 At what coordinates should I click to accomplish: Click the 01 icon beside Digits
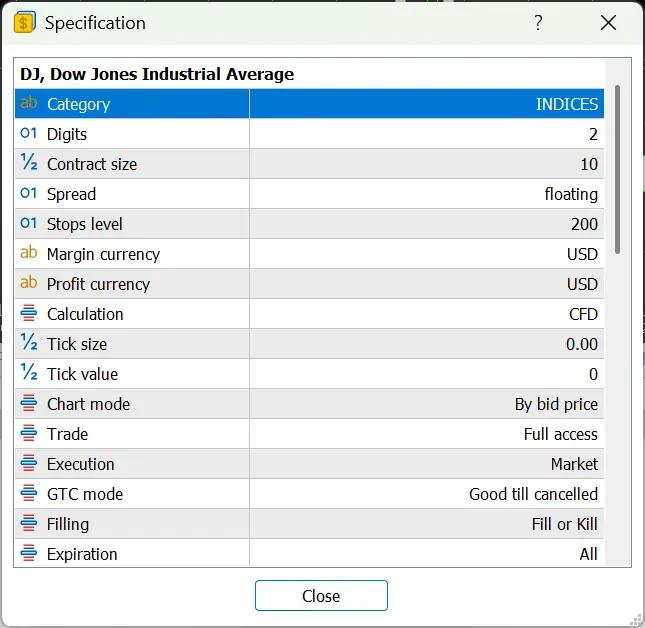(29, 133)
